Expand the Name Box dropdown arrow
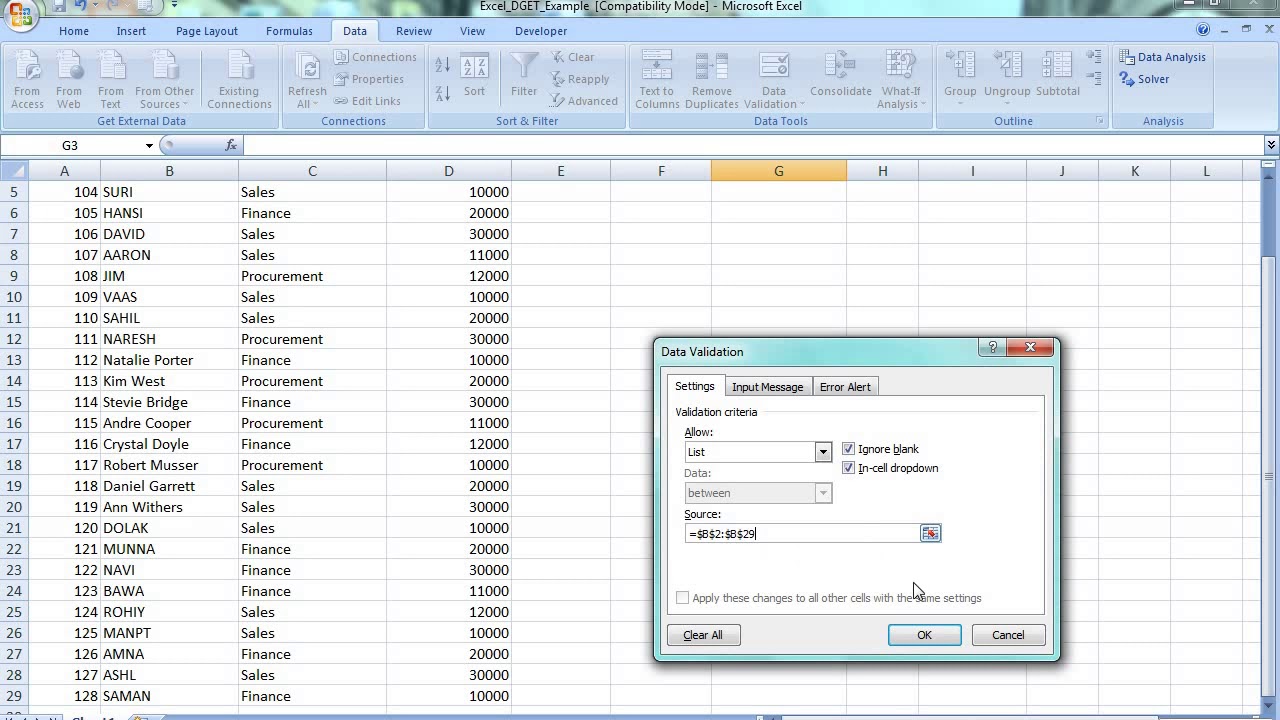The width and height of the screenshot is (1280, 720). tap(149, 146)
